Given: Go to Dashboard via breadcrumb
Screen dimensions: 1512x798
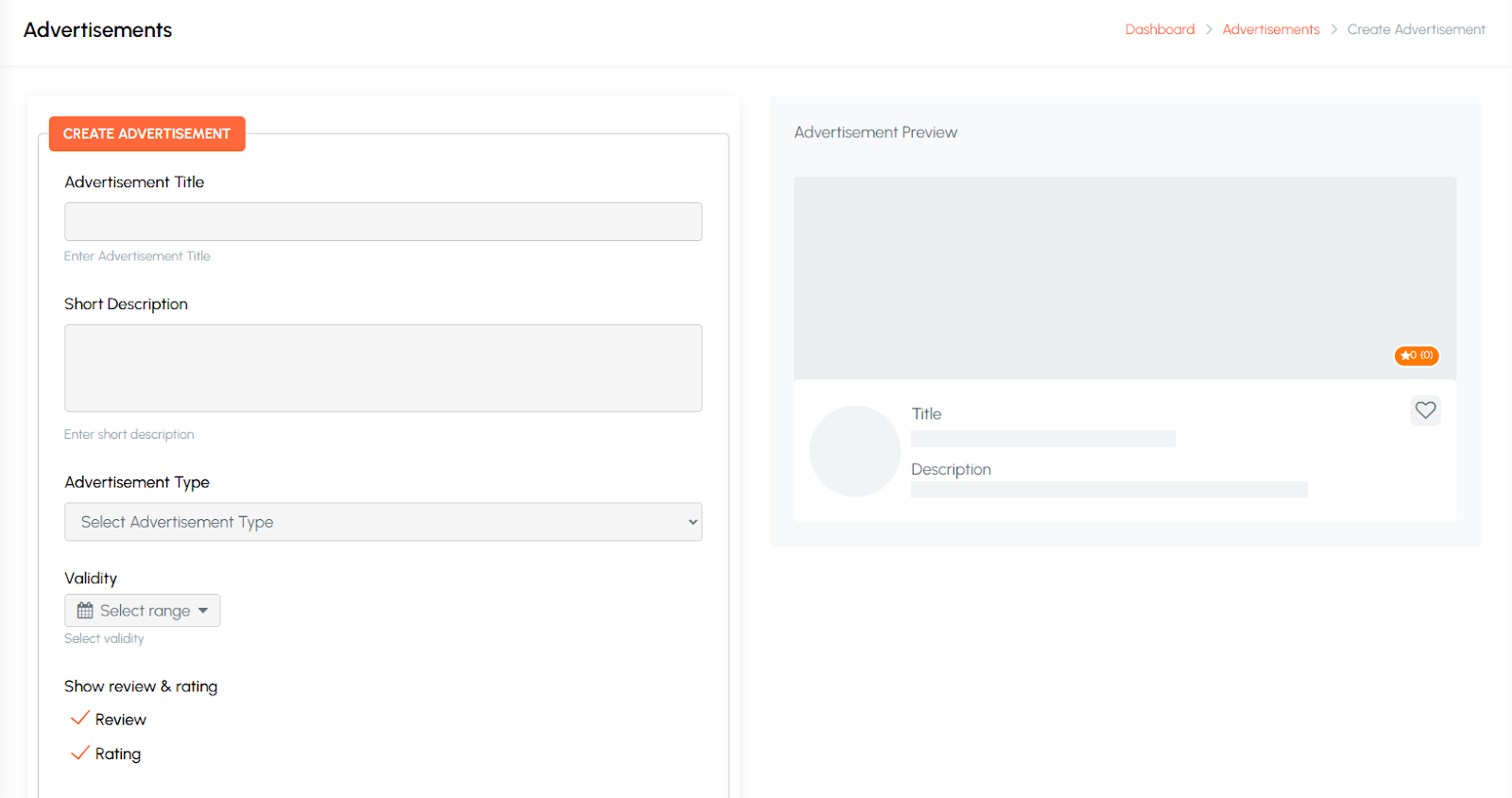Looking at the screenshot, I should click(x=1160, y=29).
